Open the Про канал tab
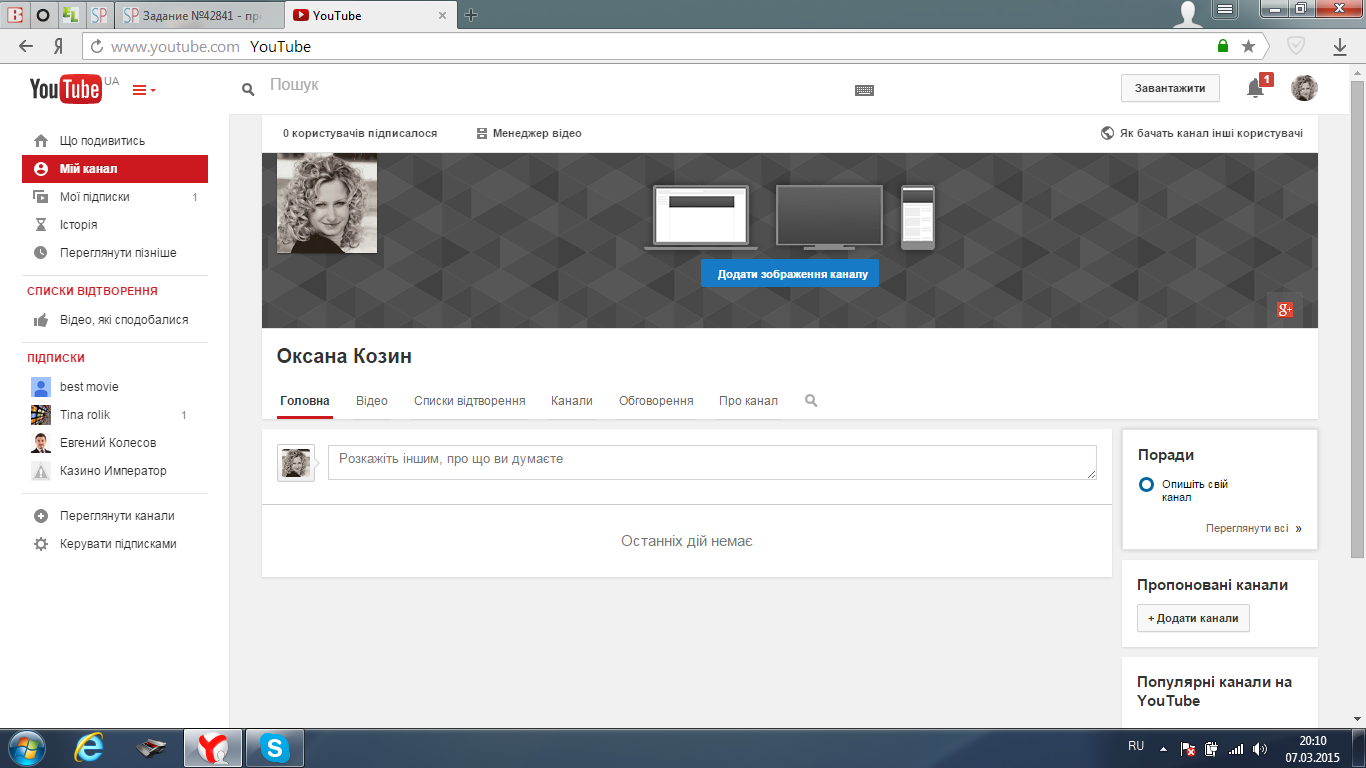The height and width of the screenshot is (768, 1366). point(748,401)
